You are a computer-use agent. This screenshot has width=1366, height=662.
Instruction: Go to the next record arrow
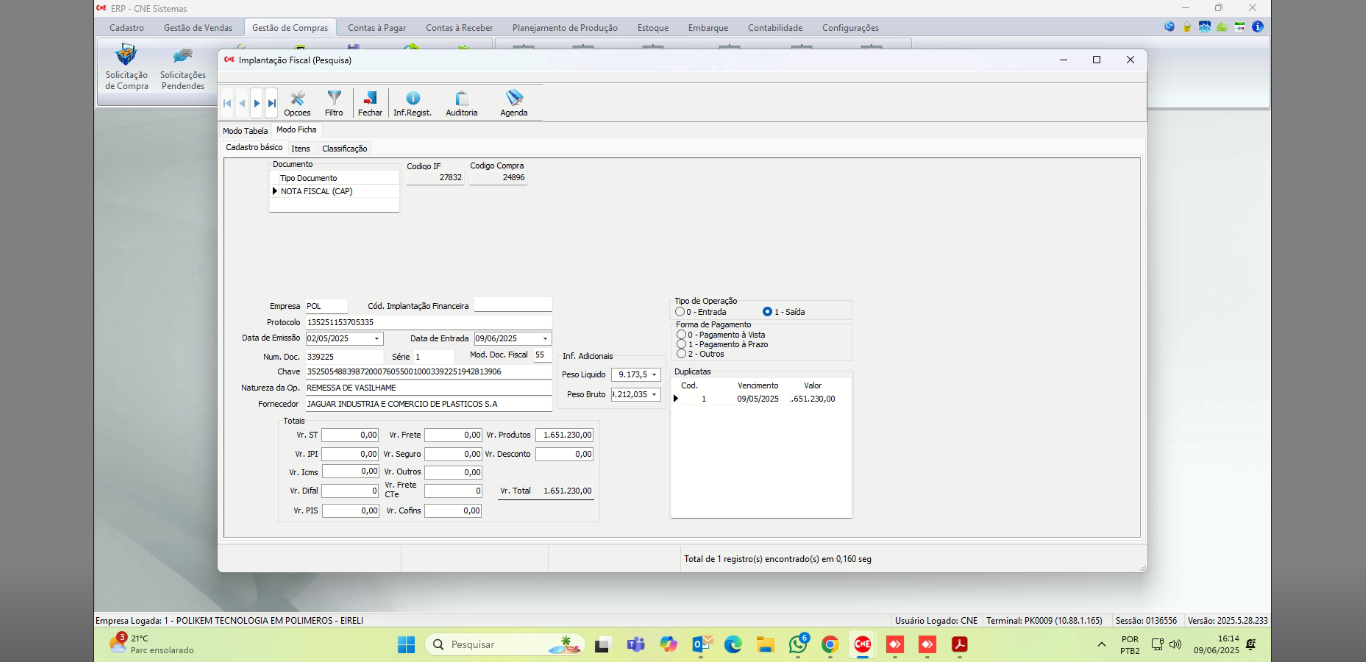257,103
